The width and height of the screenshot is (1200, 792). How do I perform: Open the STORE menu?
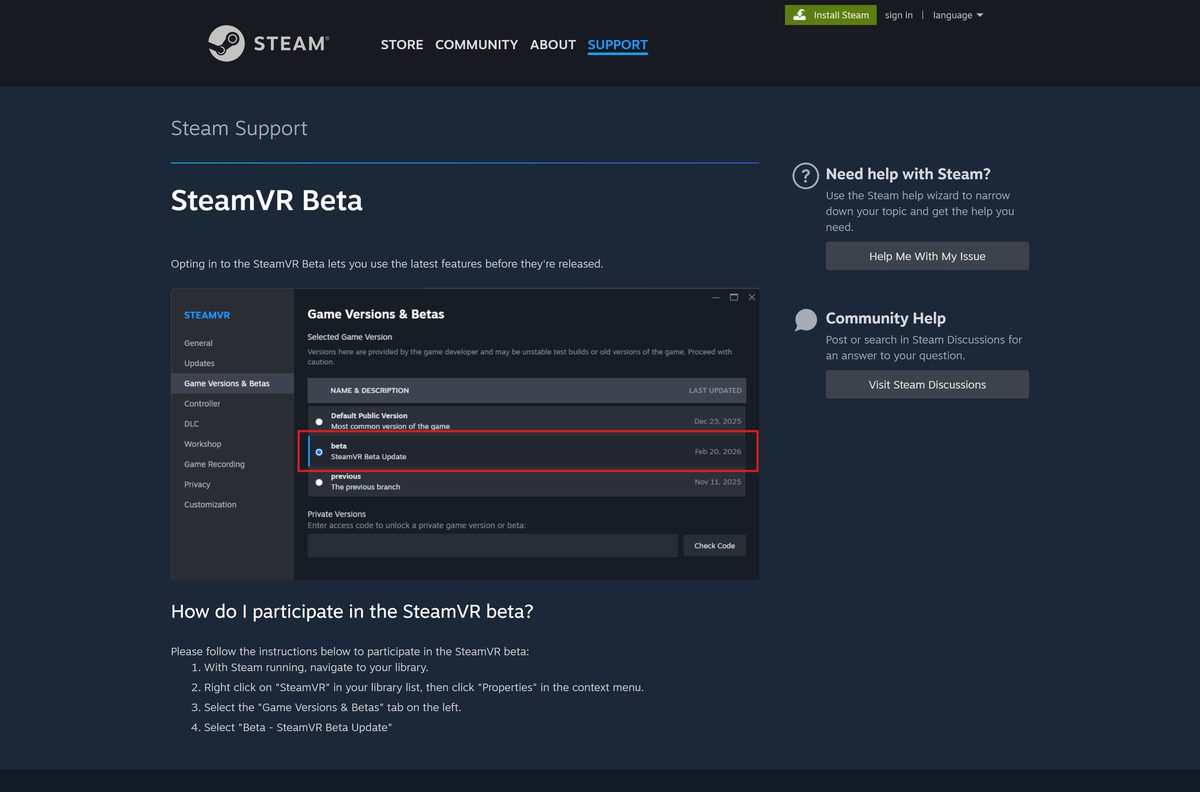coord(402,45)
